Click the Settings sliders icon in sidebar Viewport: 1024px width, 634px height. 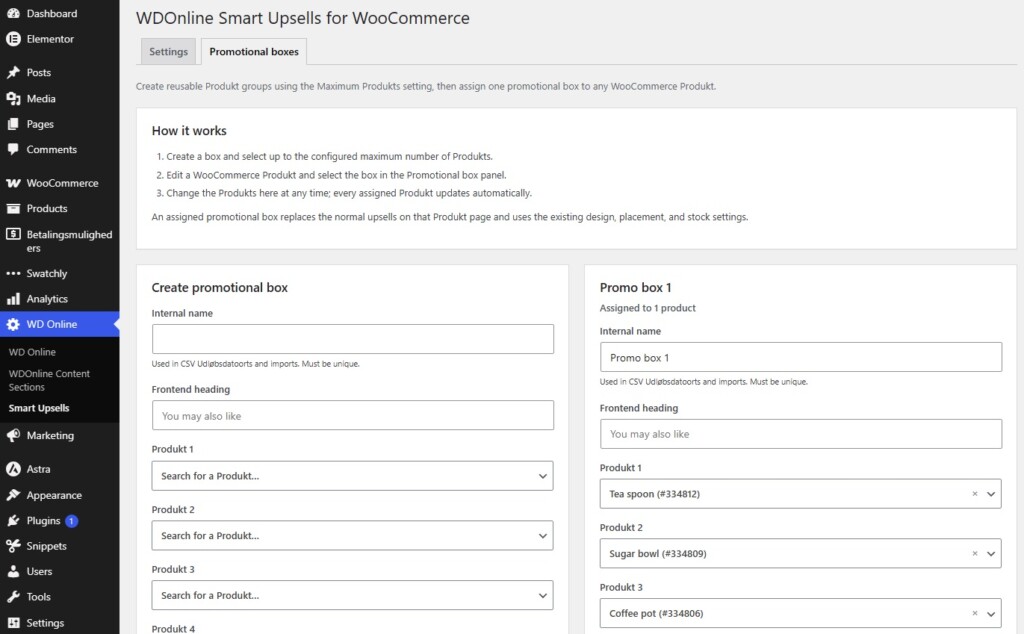point(13,623)
